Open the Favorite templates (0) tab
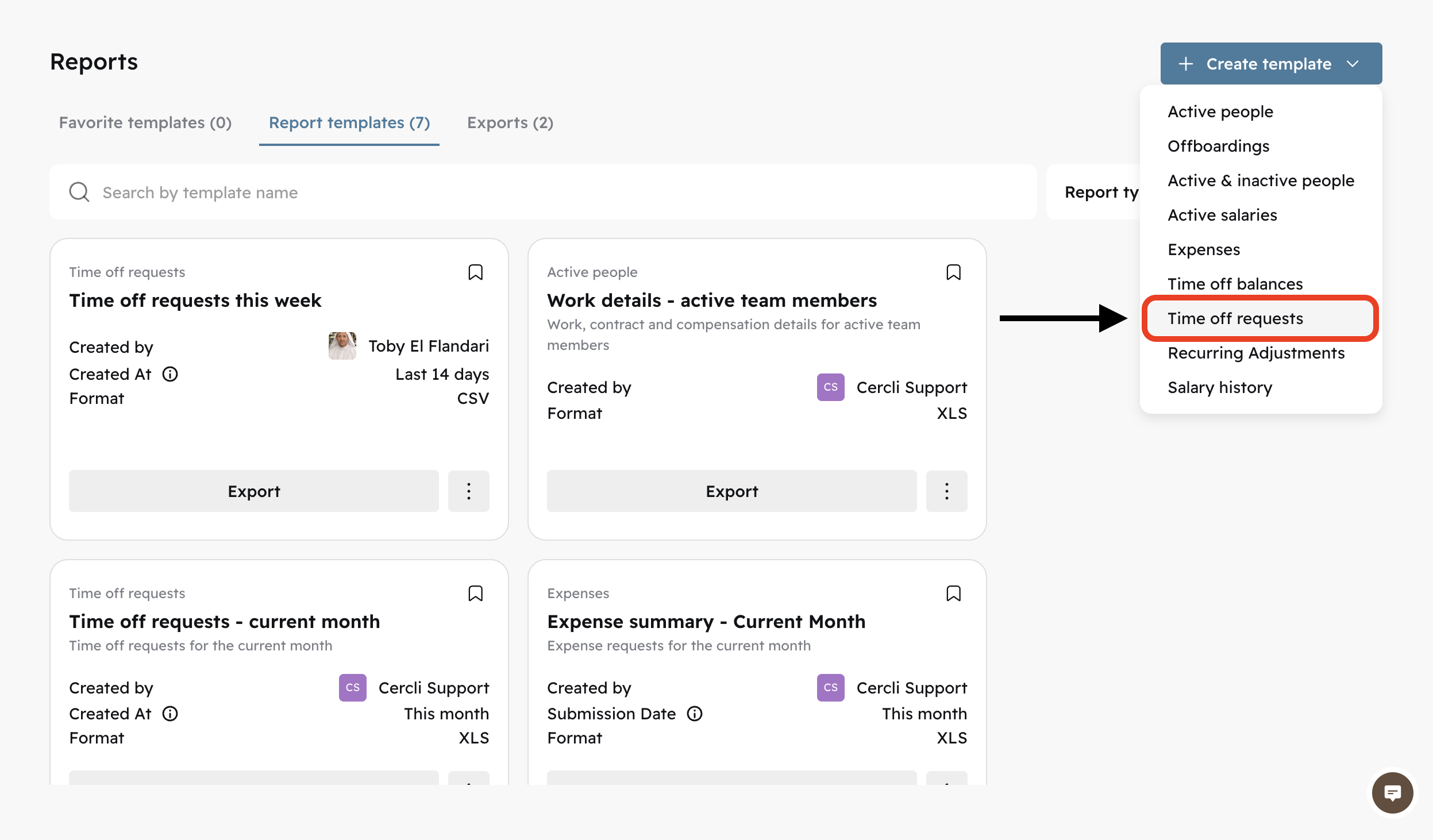 145,123
